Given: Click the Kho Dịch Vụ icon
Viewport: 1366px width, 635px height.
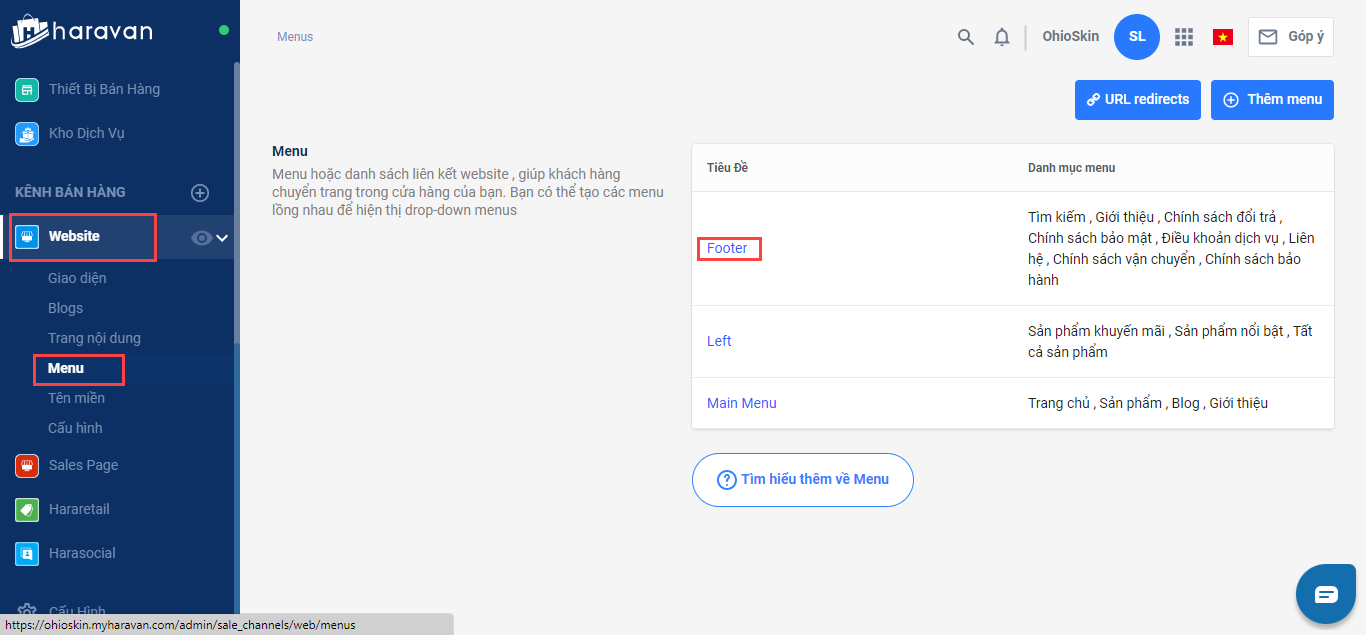Looking at the screenshot, I should (27, 133).
